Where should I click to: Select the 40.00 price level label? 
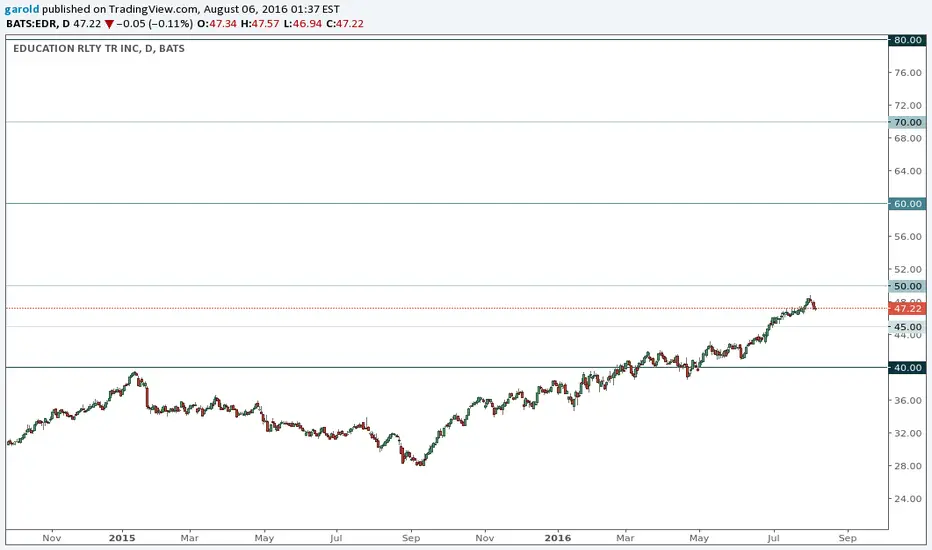[908, 368]
